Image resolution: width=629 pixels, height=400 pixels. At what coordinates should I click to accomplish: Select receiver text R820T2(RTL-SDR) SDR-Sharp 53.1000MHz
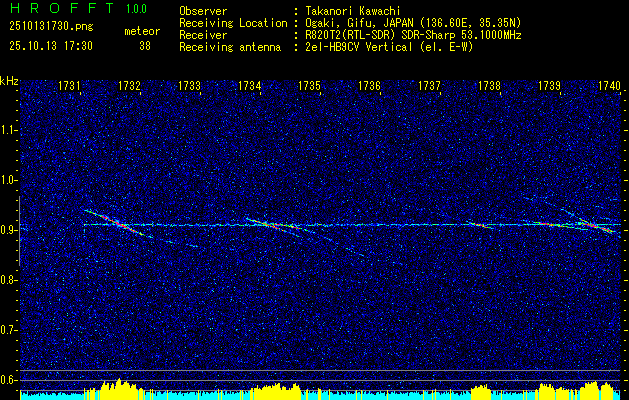click(x=413, y=35)
